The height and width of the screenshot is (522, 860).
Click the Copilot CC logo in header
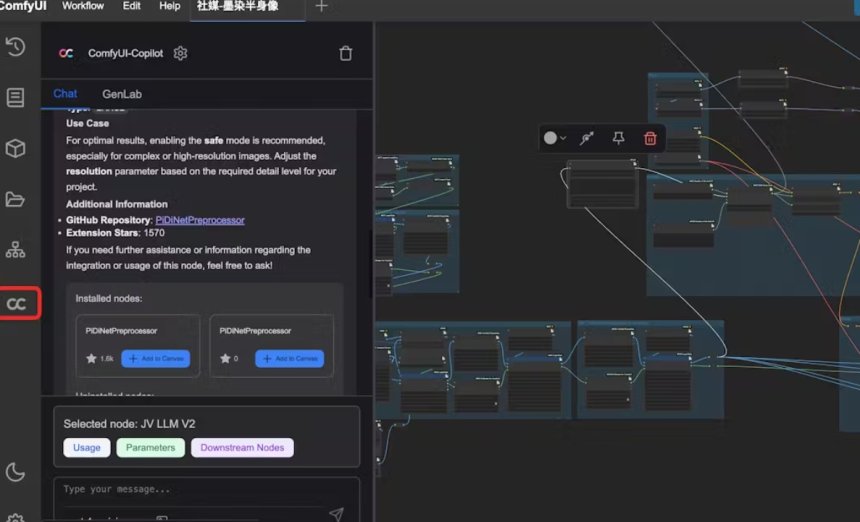[66, 53]
